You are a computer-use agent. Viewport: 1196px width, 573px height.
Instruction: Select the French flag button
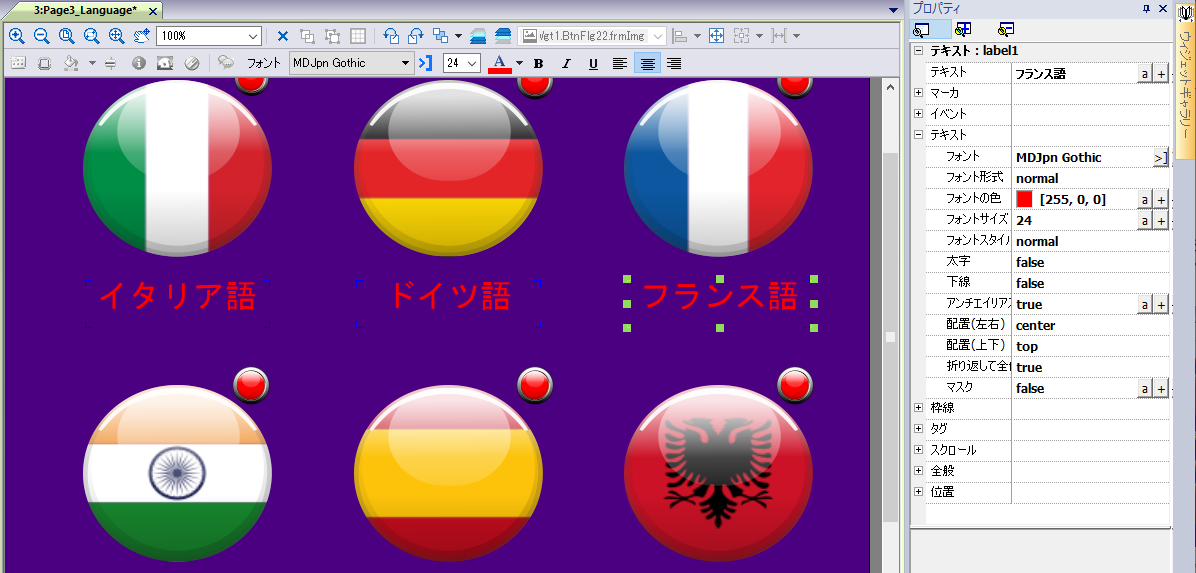(719, 167)
